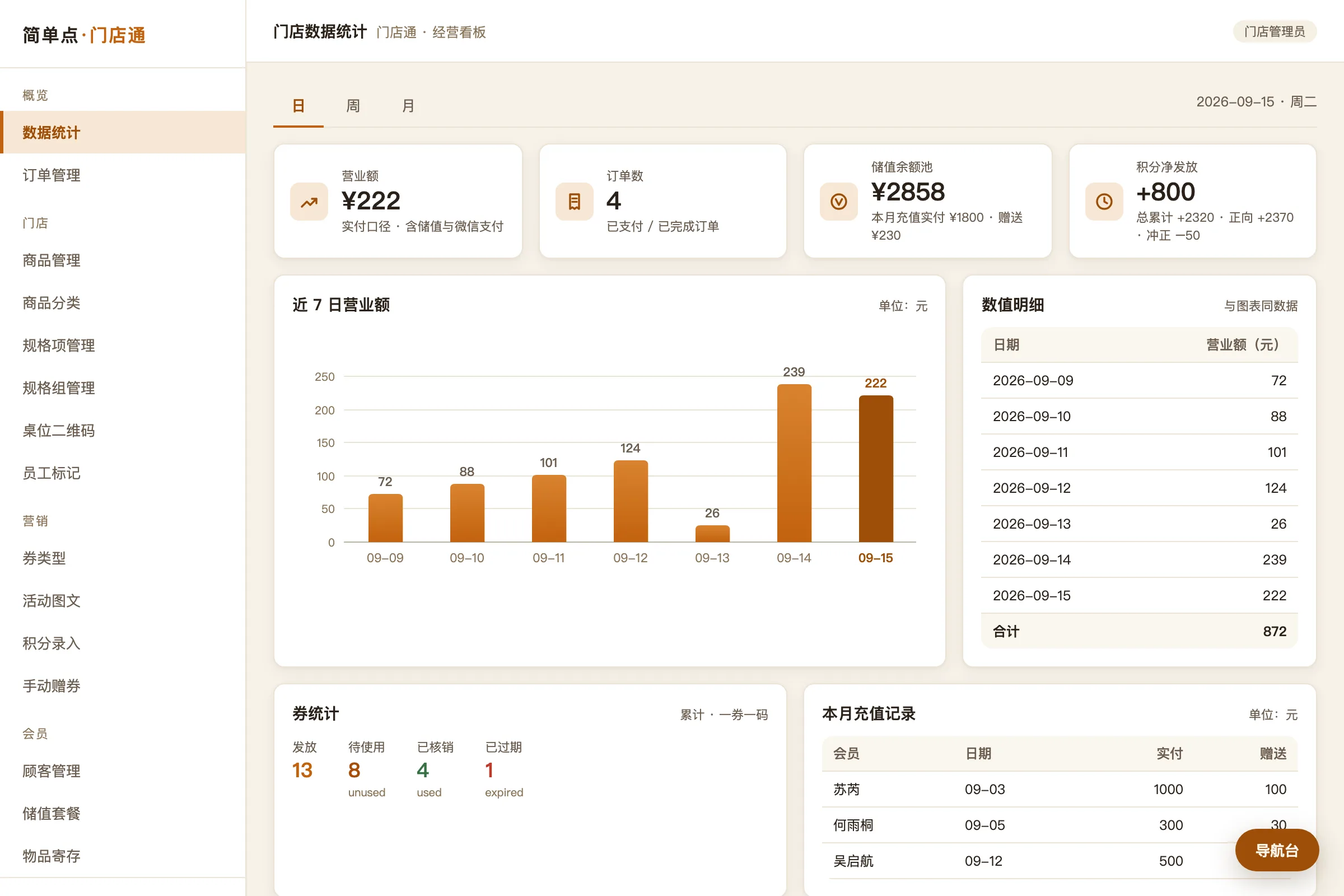Click the 09-09 bar valued 72
This screenshot has height=896, width=1344.
[385, 517]
